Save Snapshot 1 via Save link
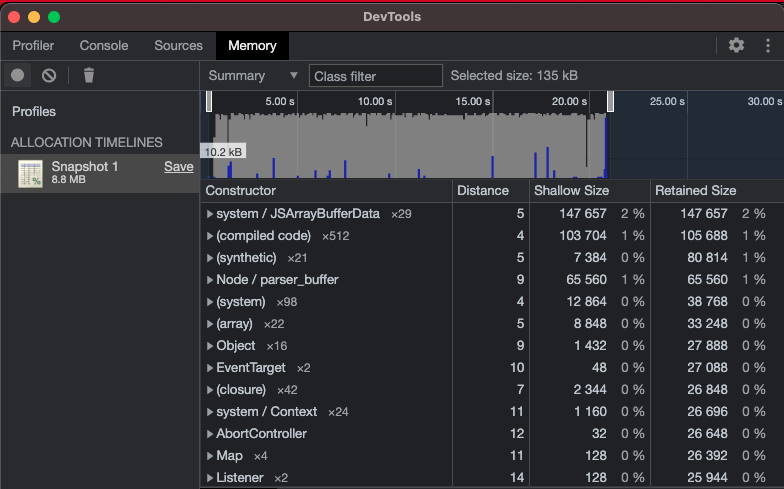The height and width of the screenshot is (489, 784). [178, 167]
